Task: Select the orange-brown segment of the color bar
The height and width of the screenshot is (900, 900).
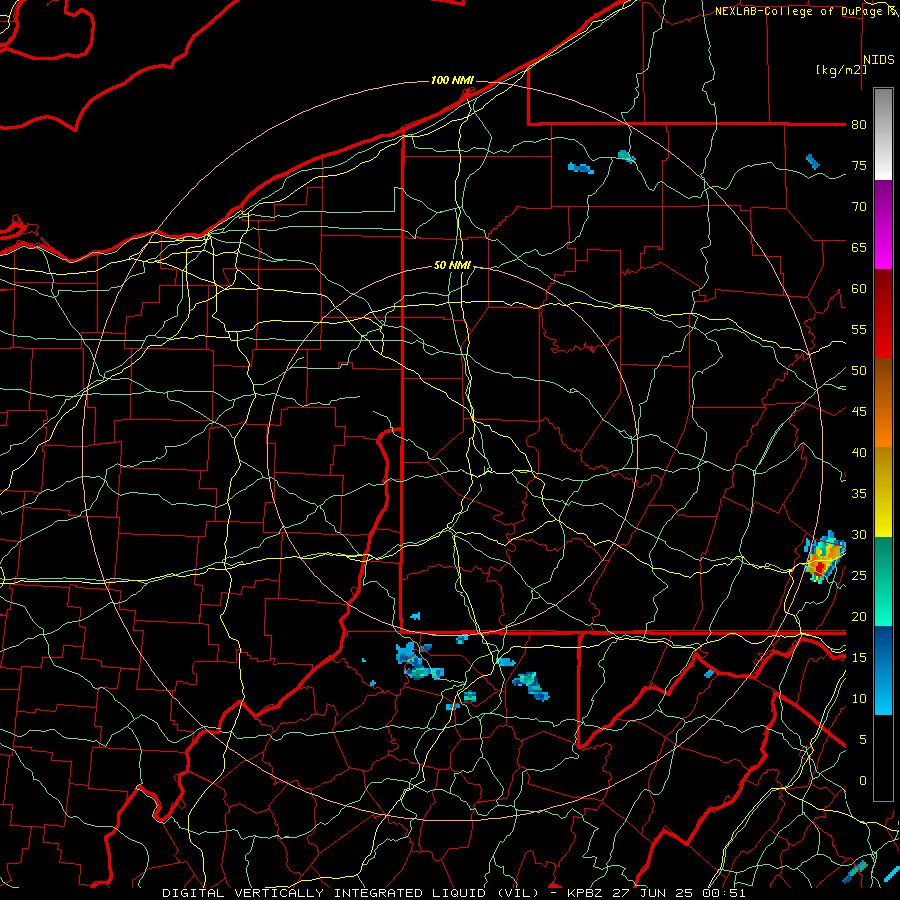Action: (883, 403)
